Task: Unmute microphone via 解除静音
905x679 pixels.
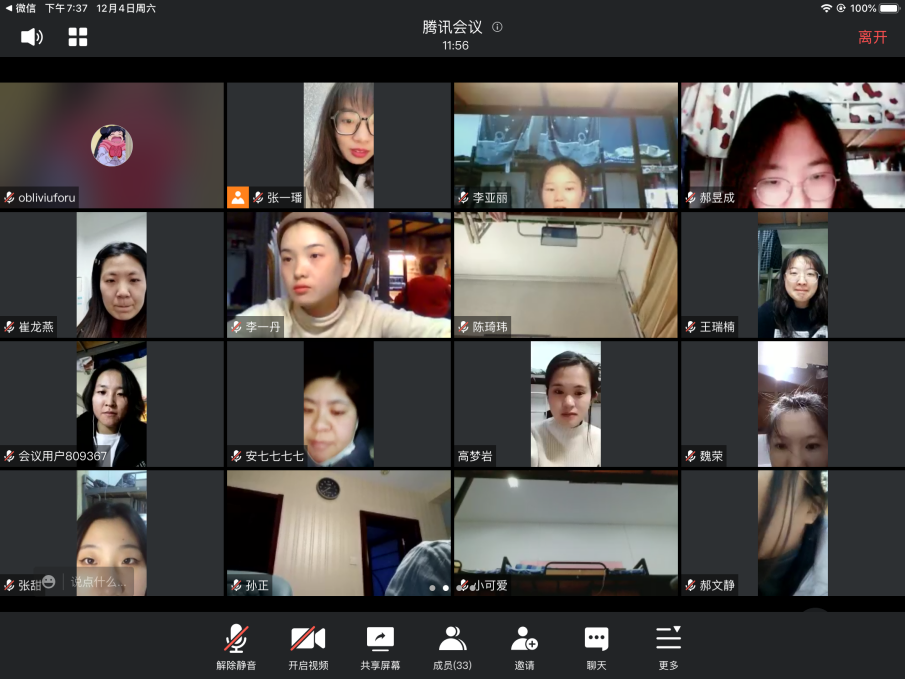Action: pos(236,648)
